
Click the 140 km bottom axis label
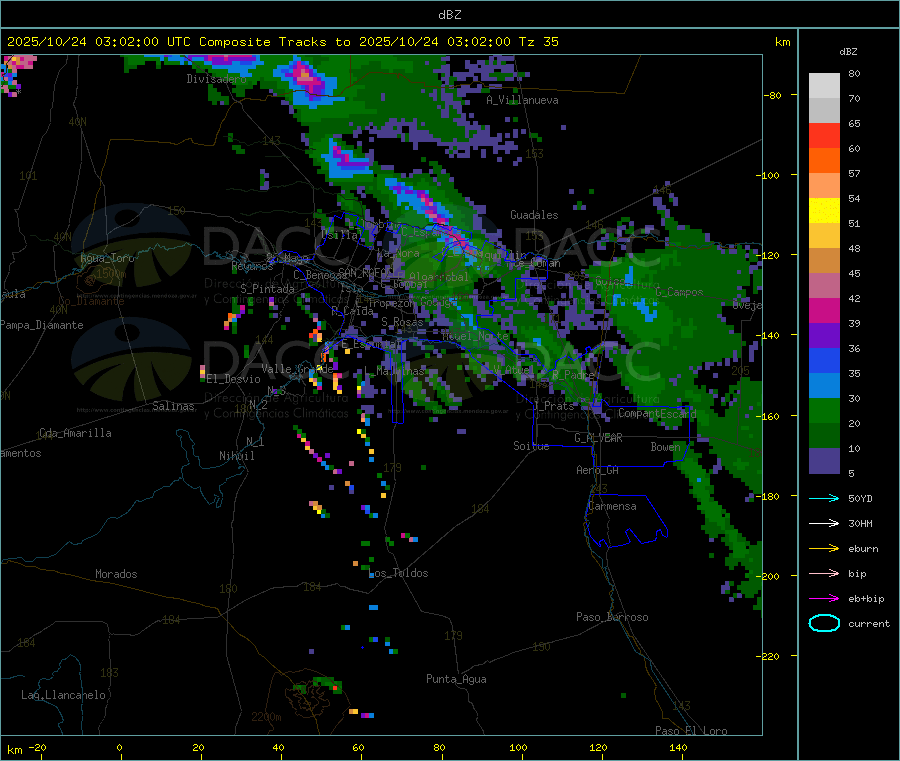[678, 747]
